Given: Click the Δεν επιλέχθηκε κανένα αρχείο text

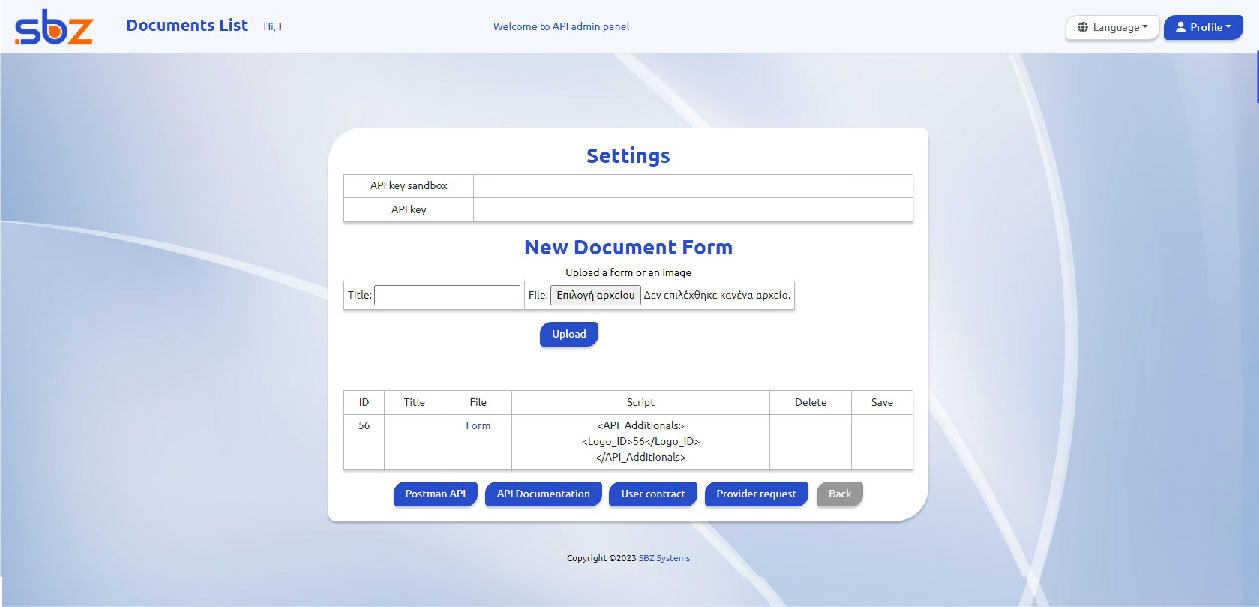Looking at the screenshot, I should pyautogui.click(x=717, y=296).
